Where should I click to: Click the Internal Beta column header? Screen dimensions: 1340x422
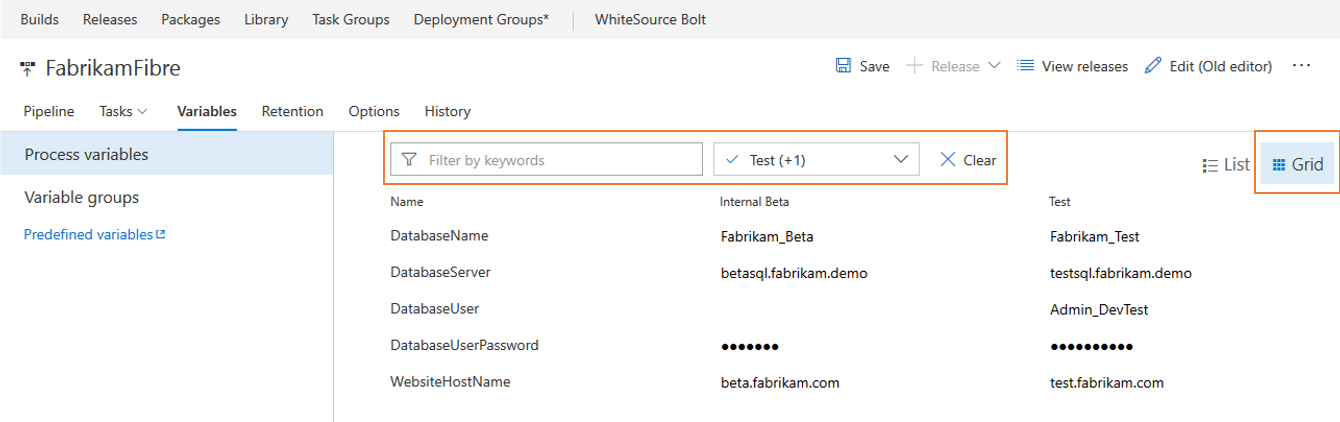click(755, 201)
